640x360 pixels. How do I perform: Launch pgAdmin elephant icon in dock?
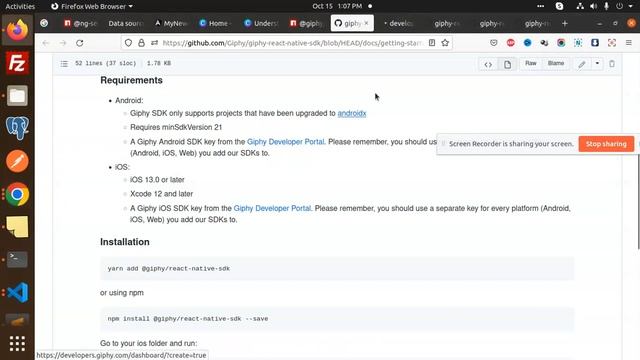[17, 128]
